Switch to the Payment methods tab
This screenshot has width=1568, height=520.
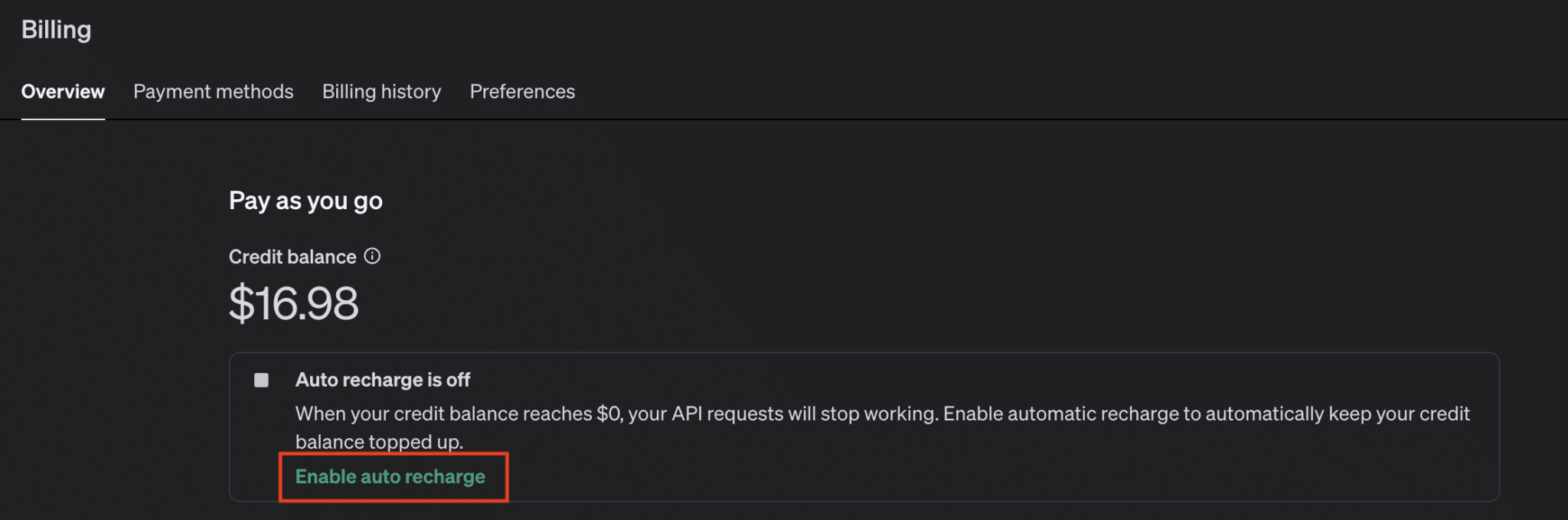(213, 92)
